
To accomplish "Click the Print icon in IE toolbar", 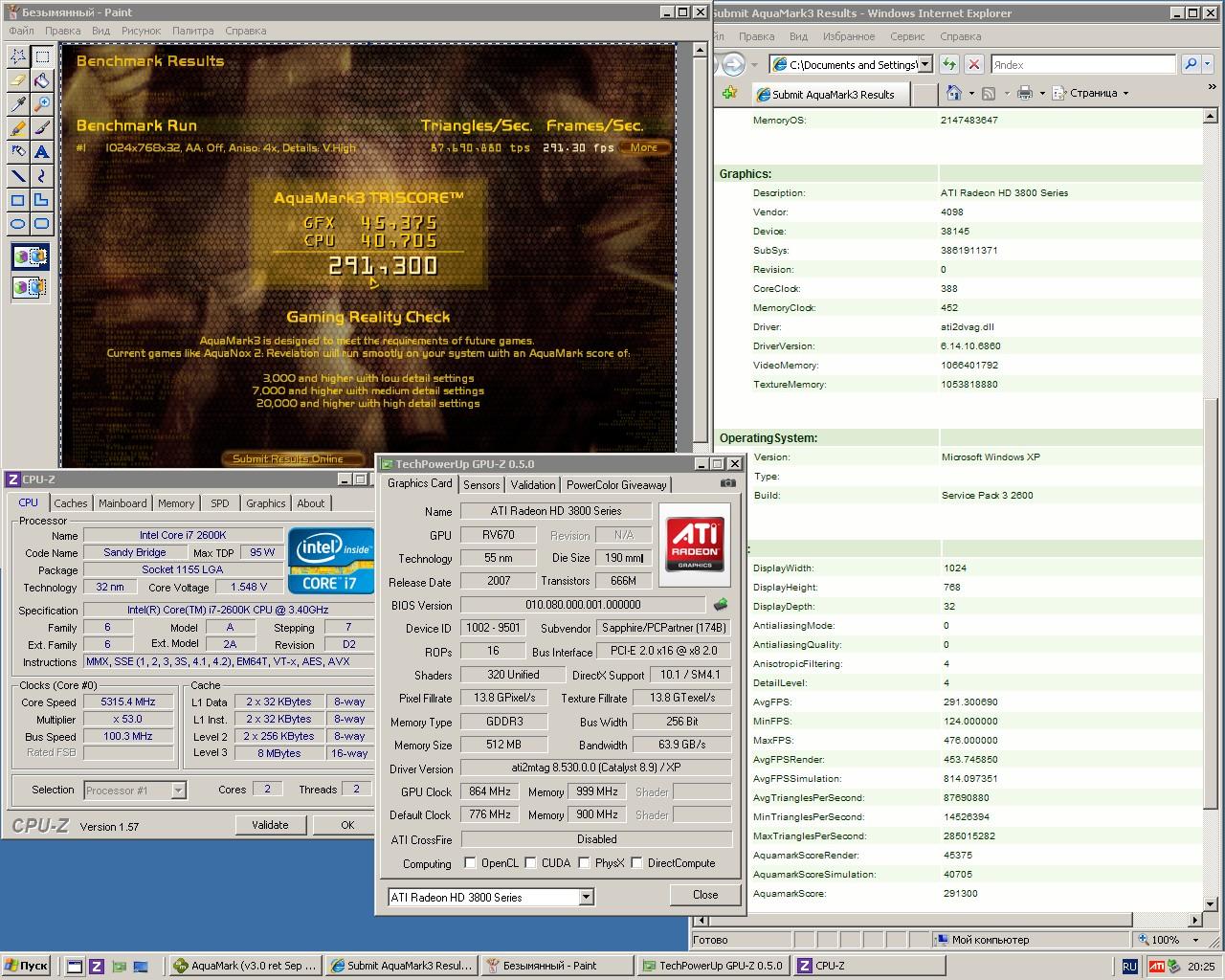I will 1025,93.
